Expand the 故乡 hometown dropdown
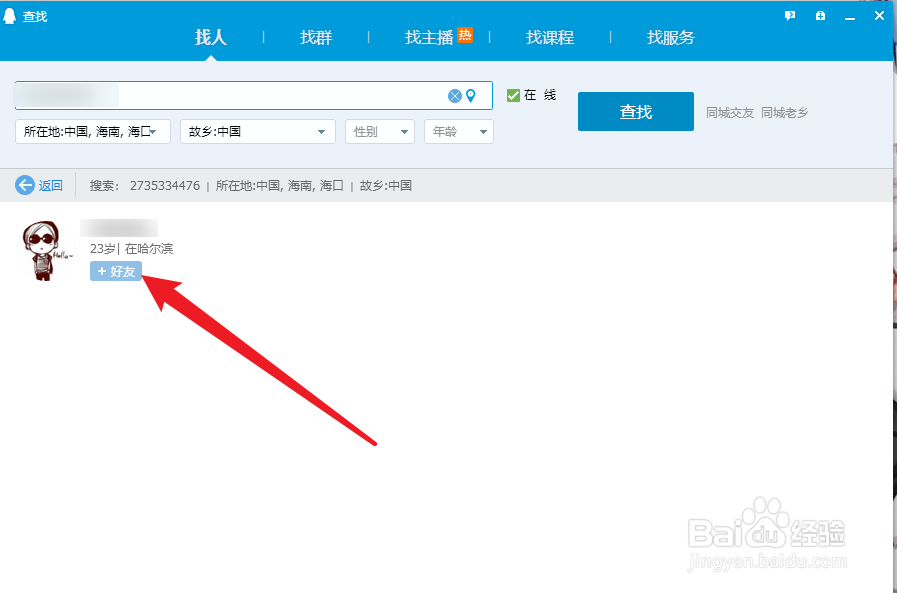Screen dimensions: 897x593 257,131
